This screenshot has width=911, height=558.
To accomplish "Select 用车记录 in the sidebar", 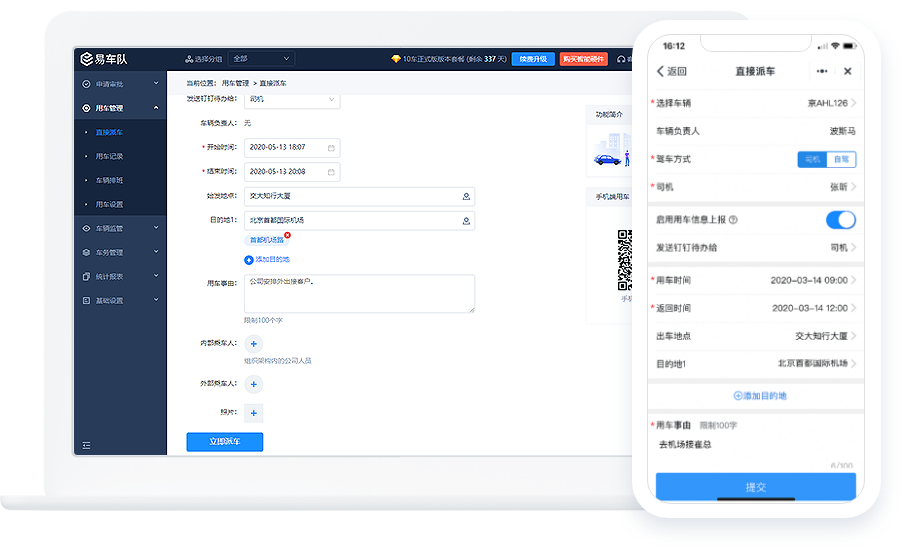I will (x=109, y=156).
